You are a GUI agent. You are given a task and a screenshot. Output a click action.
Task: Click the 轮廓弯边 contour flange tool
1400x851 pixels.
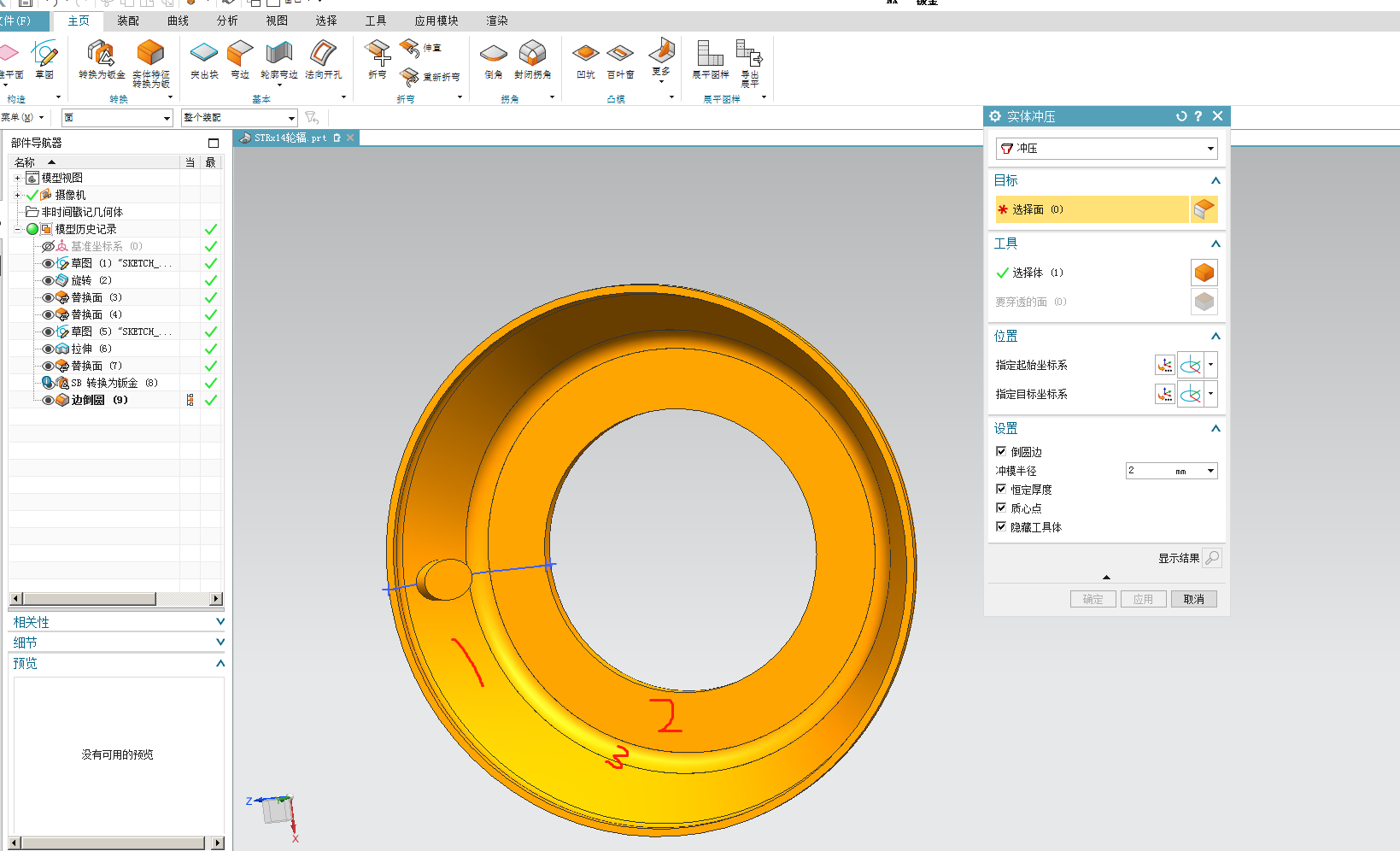[279, 60]
